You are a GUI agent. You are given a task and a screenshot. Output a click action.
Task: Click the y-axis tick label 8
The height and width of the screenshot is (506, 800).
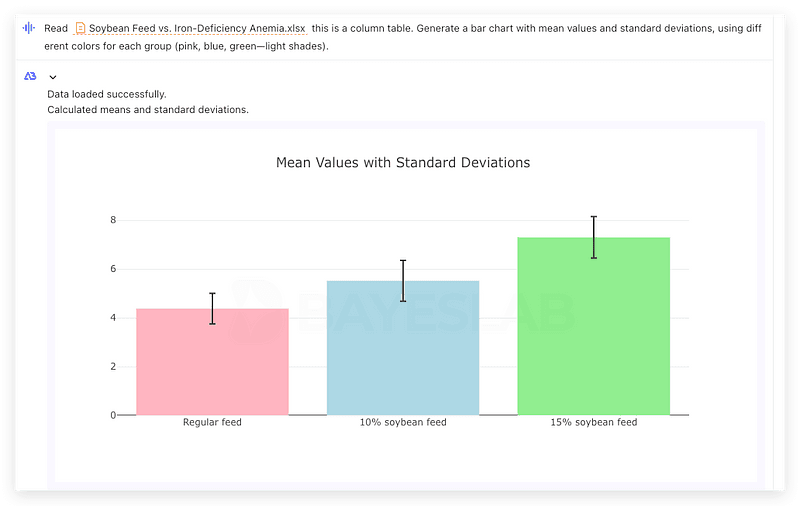pyautogui.click(x=113, y=220)
